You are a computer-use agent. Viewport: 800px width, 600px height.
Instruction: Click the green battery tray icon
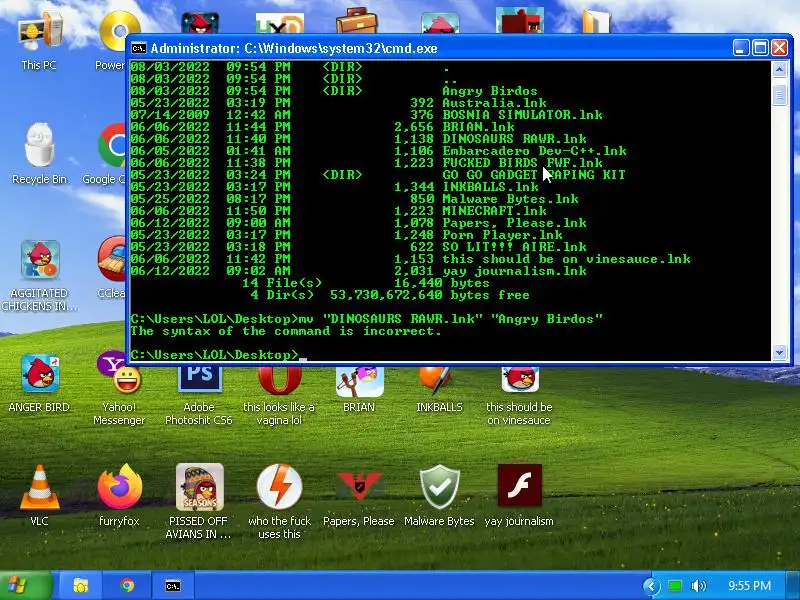click(675, 586)
